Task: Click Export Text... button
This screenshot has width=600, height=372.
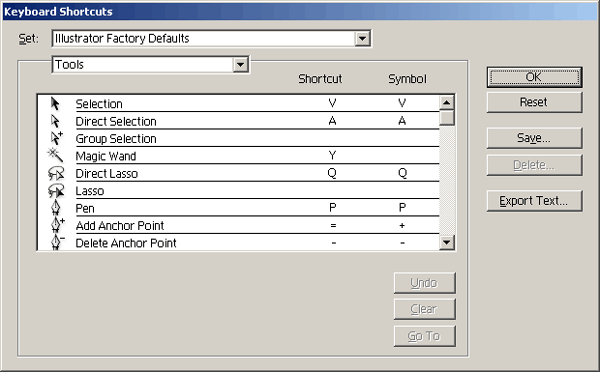Action: [534, 201]
